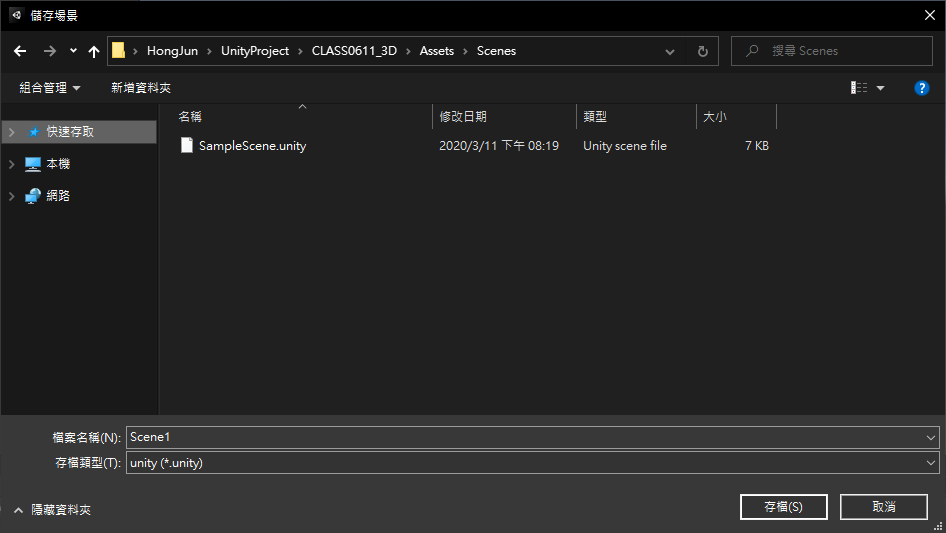Expand the Quick Access (快速存取) tree node
Screen dimensions: 946x533
pyautogui.click(x=11, y=132)
